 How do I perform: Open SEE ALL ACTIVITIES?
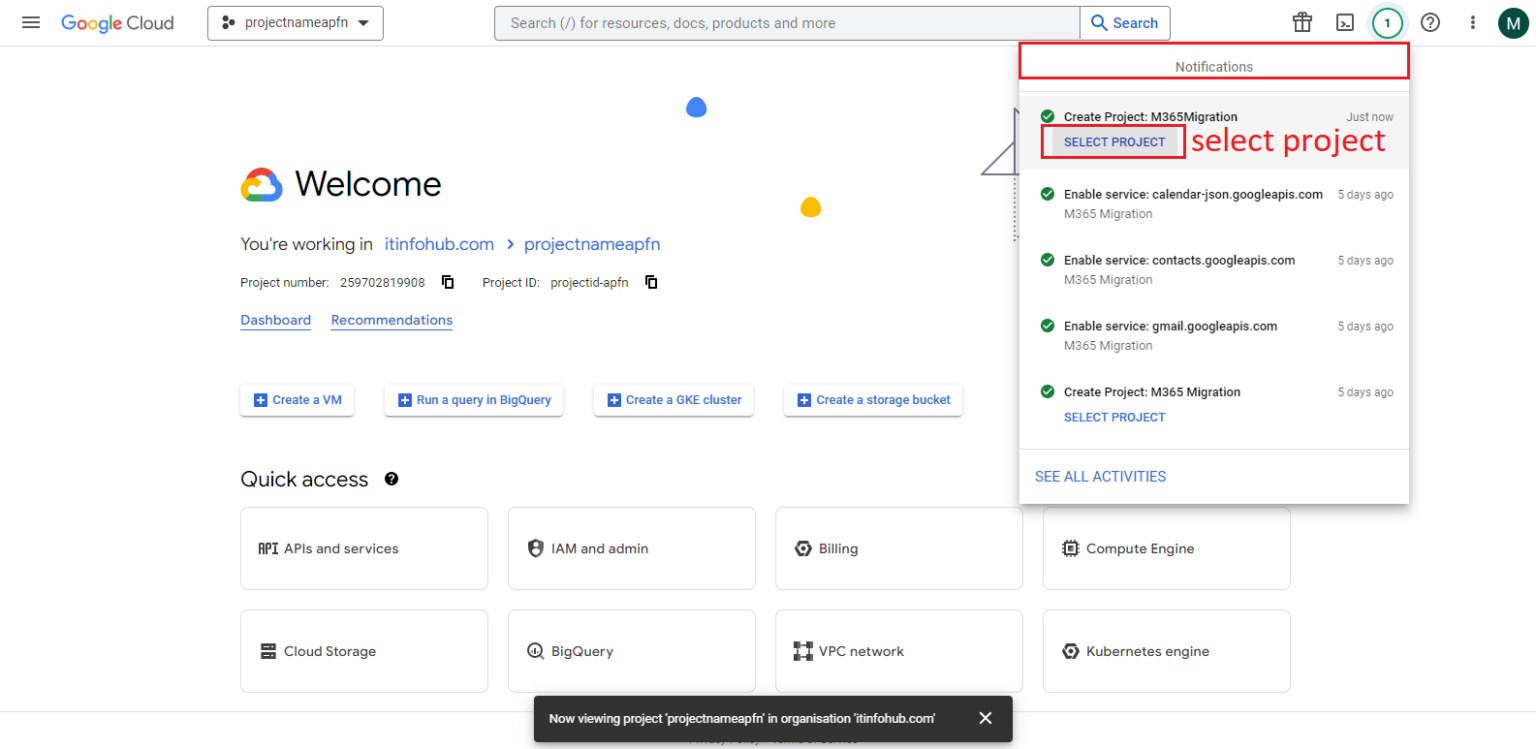(x=1100, y=476)
